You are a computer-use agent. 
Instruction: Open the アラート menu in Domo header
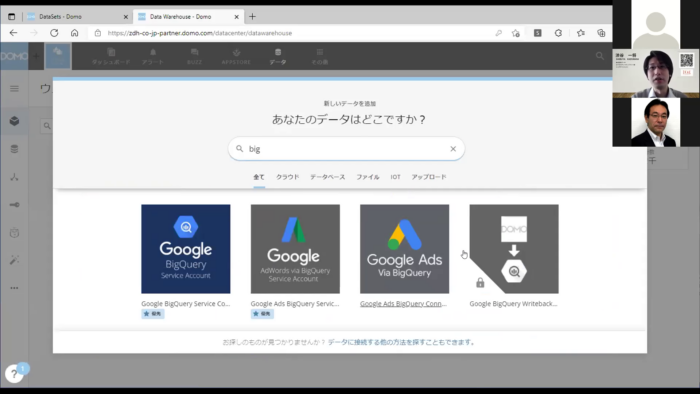coord(153,56)
